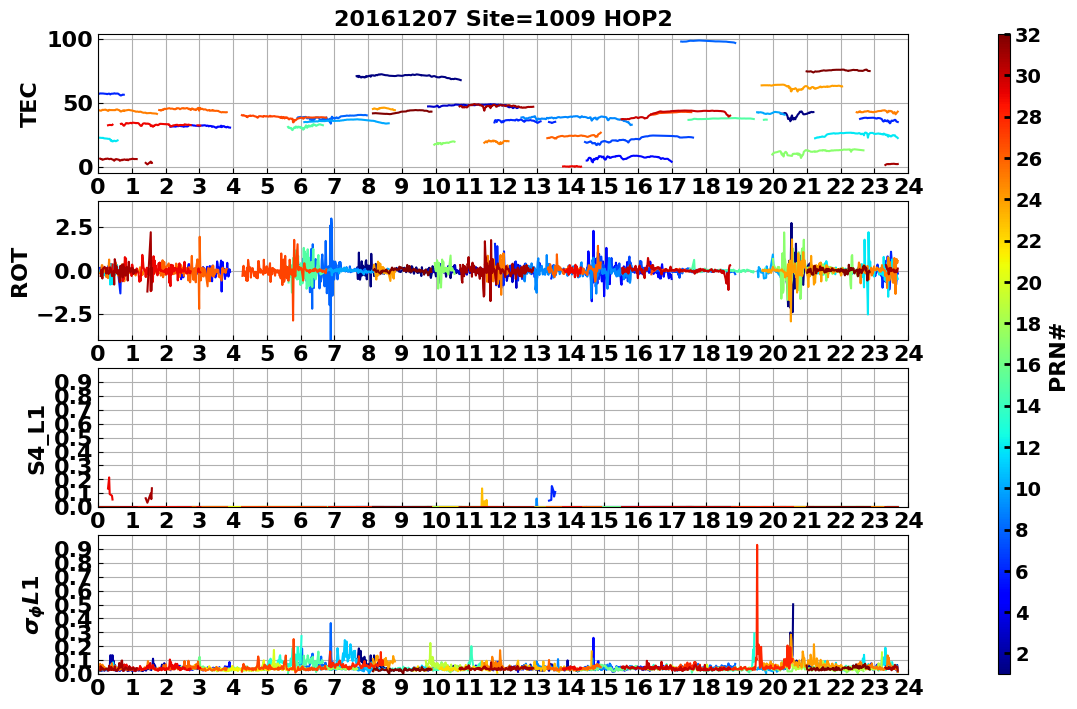The height and width of the screenshot is (709, 1077).
Task: Click the colorbar tick label 6
Action: 1021,571
